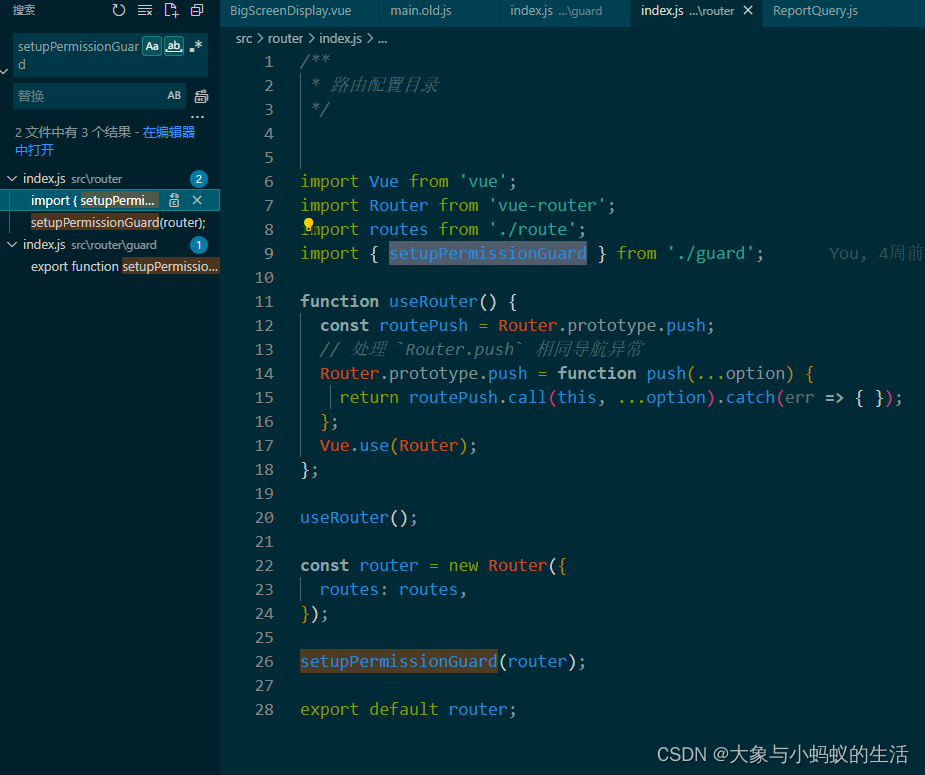Select the index.js ...\router tab
Screen dimensions: 925x775
pyautogui.click(x=687, y=11)
